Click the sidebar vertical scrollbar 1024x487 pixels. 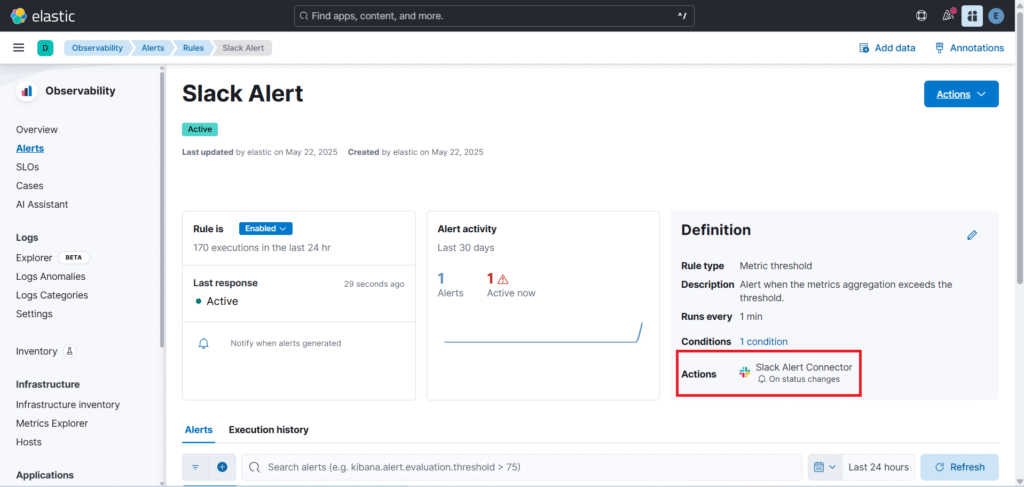[162, 209]
